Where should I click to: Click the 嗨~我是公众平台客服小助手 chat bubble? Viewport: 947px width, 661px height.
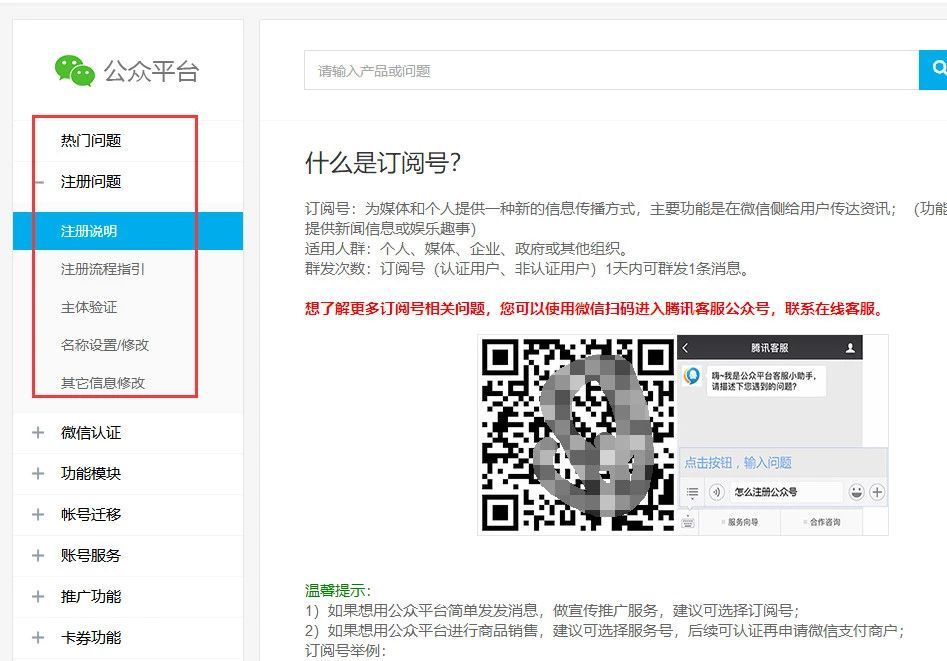766,381
